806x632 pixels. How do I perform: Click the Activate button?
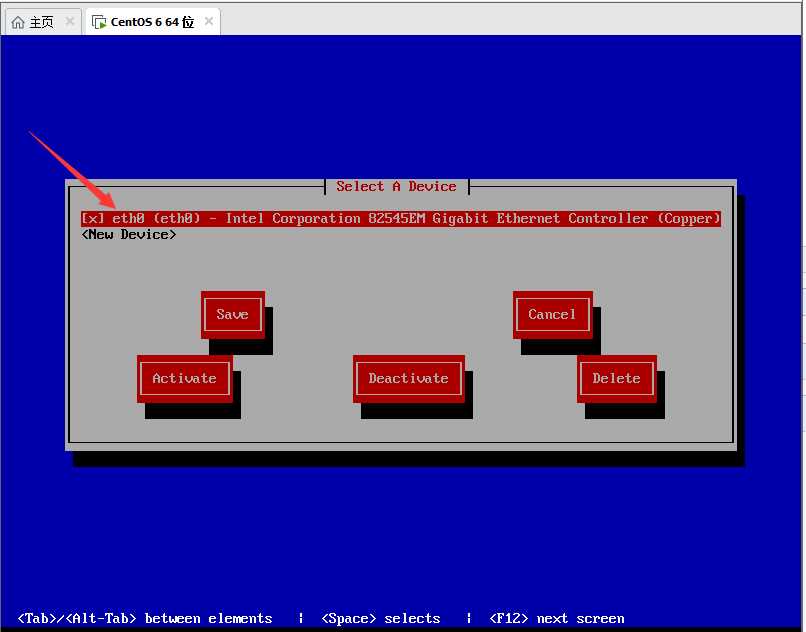pyautogui.click(x=185, y=378)
